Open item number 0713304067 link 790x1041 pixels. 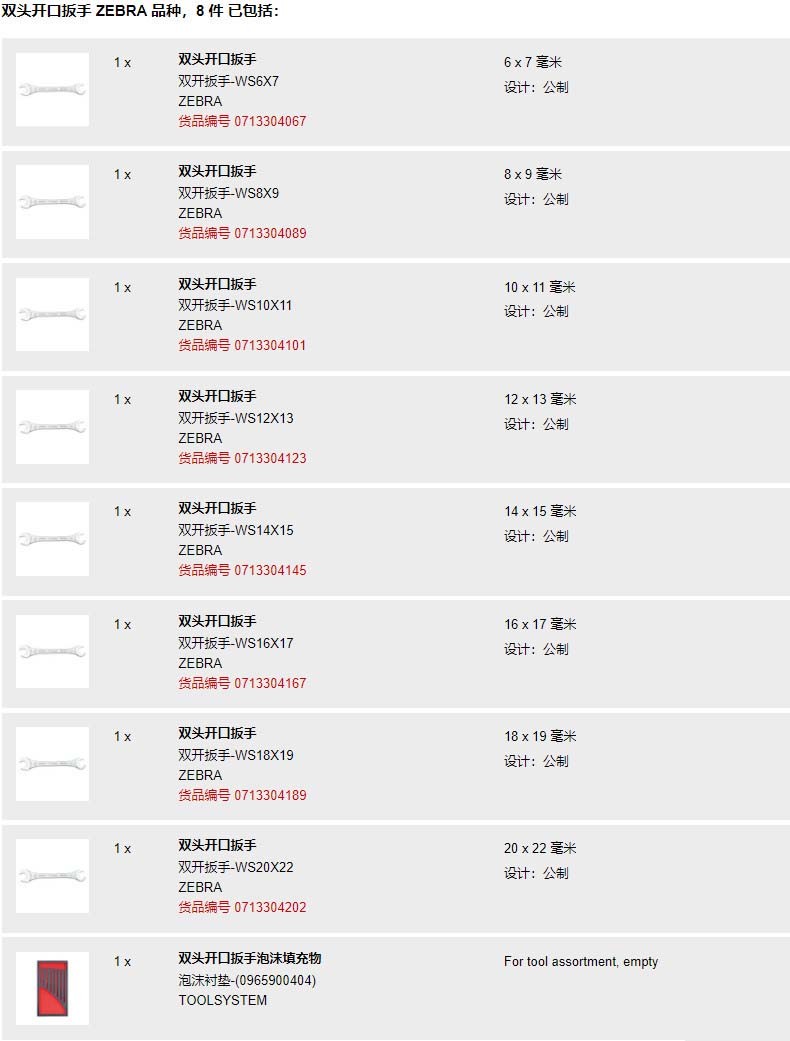[242, 121]
